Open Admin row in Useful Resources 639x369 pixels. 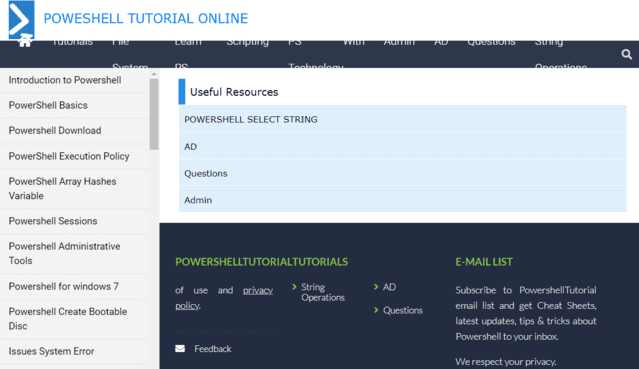(x=403, y=200)
